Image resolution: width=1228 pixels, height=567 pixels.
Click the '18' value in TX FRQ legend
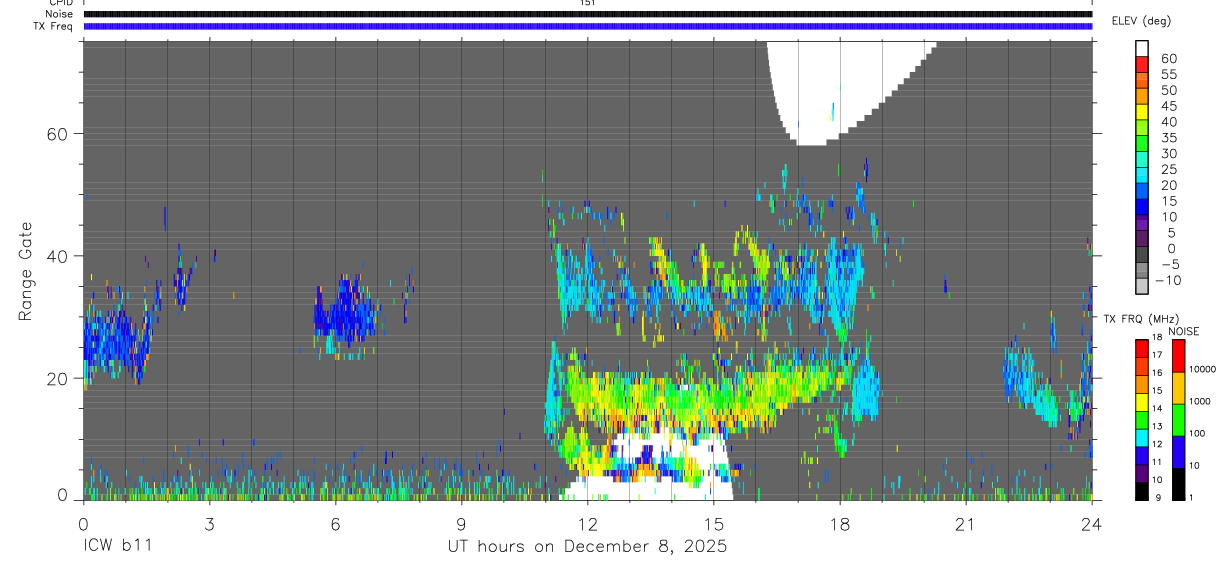pyautogui.click(x=1156, y=338)
